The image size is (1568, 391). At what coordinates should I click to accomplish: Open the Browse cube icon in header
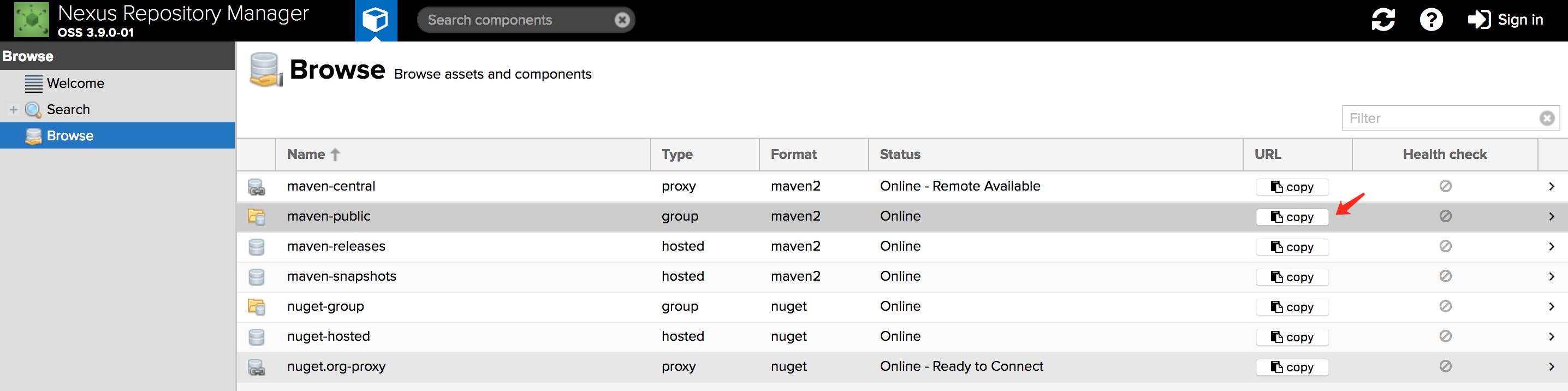(376, 20)
